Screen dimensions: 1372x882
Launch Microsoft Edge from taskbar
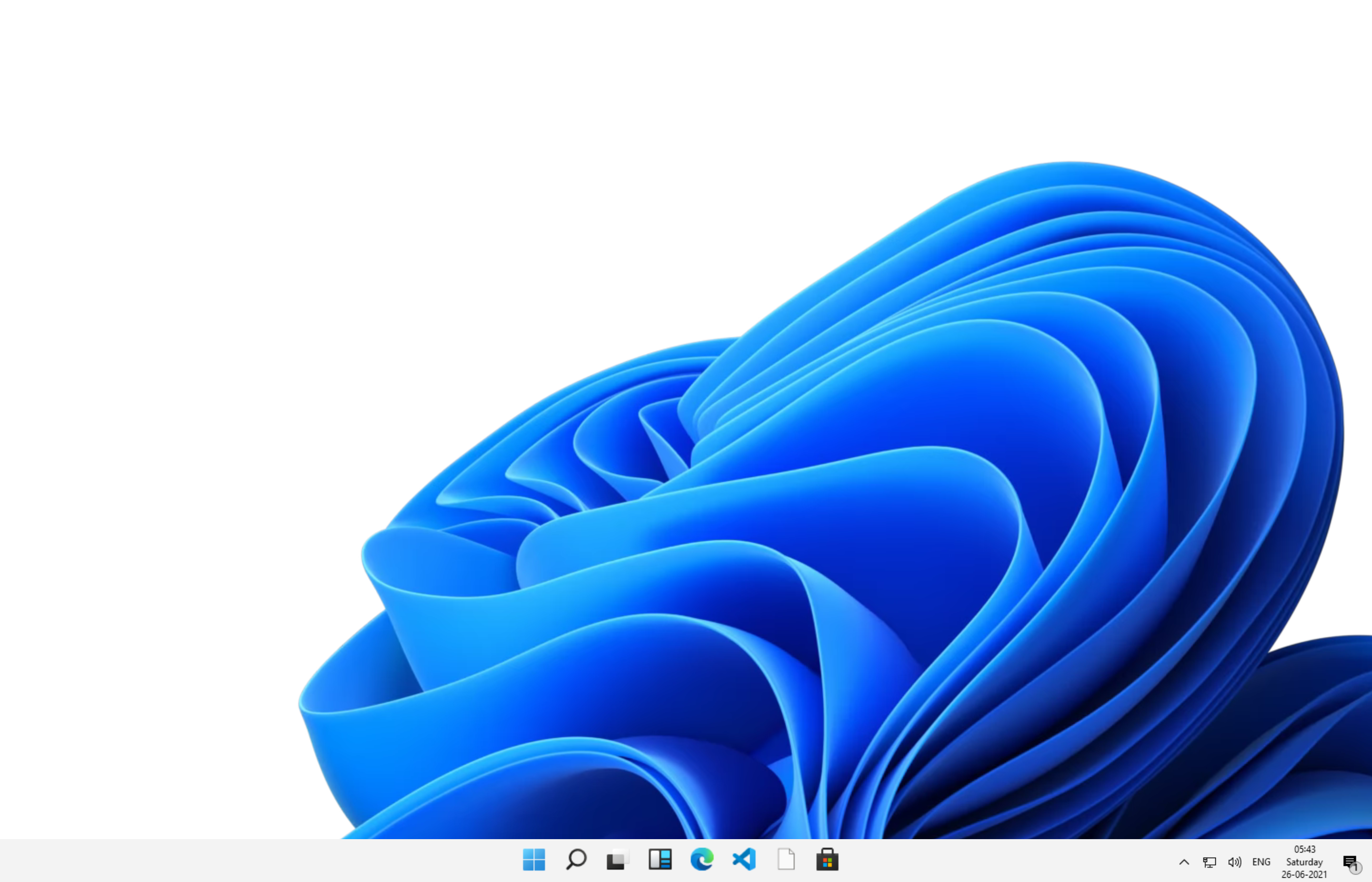tap(702, 860)
